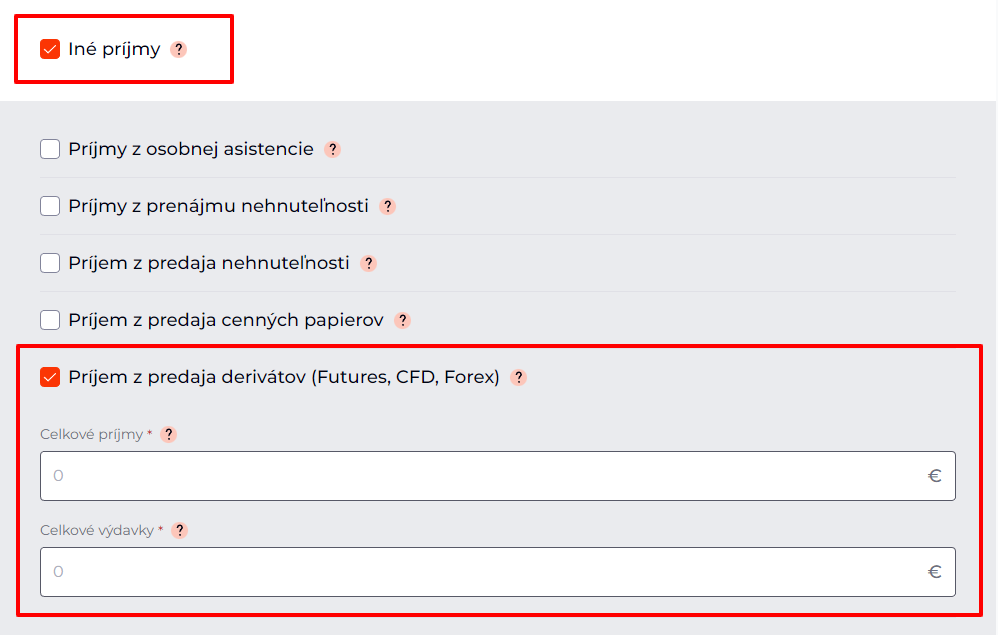Click euro symbol in Celkové príjmy field

tap(934, 476)
